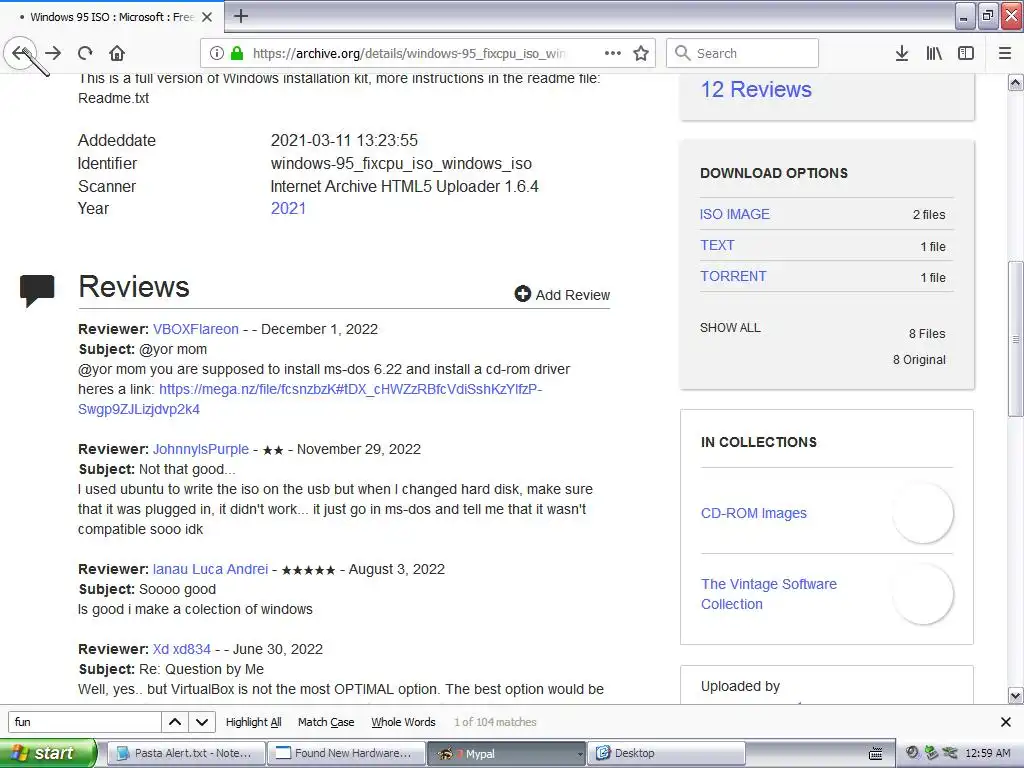Open reviewer JohnnyIsPurple's profile

[200, 449]
